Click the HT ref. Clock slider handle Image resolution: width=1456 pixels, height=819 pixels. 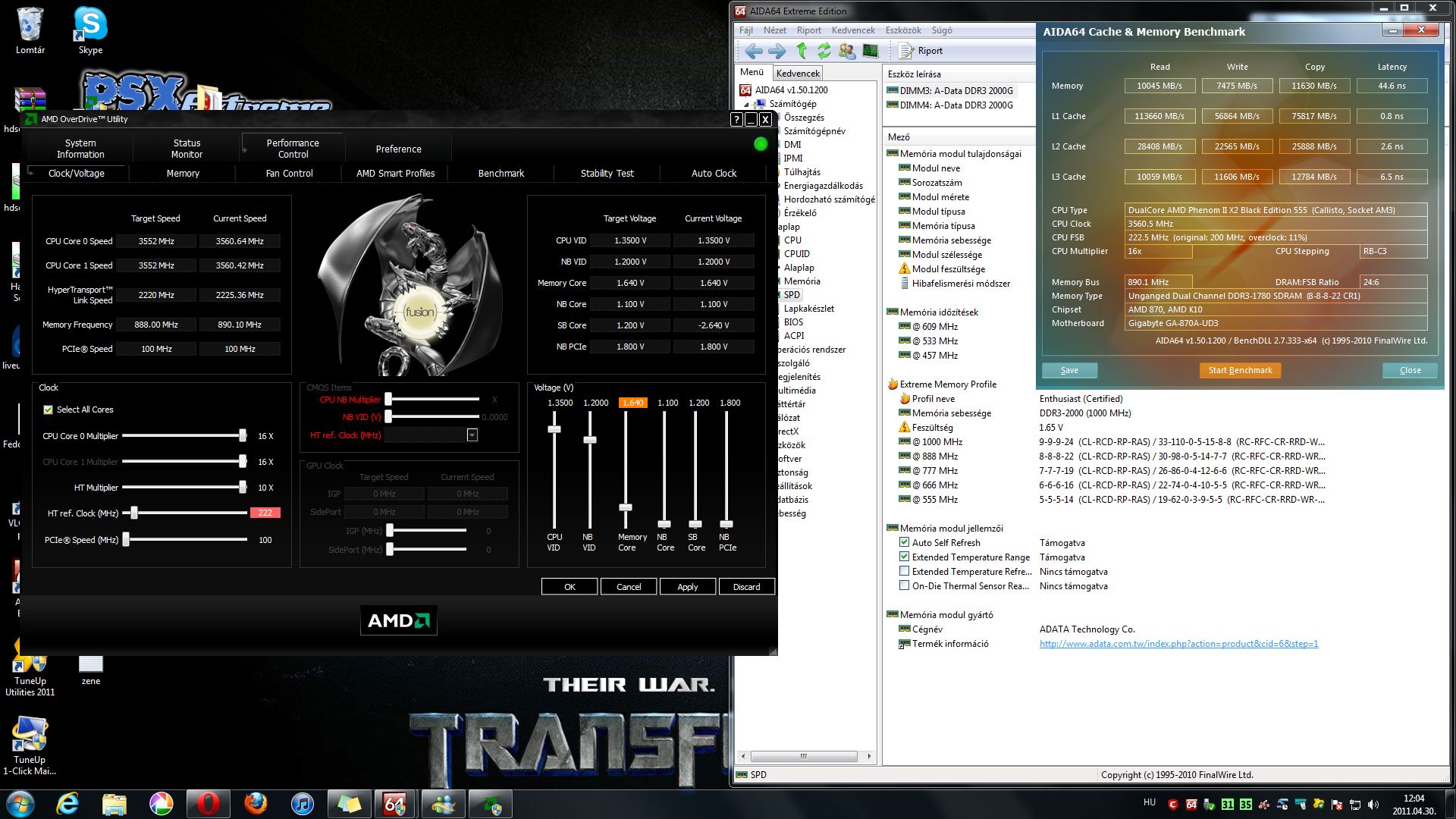coord(133,513)
